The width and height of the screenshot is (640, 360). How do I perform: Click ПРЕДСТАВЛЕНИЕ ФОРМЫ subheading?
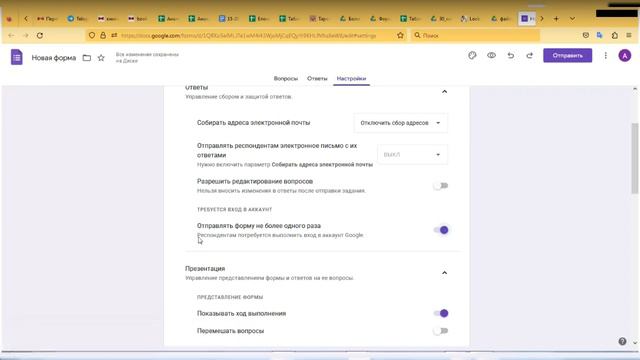[x=230, y=297]
